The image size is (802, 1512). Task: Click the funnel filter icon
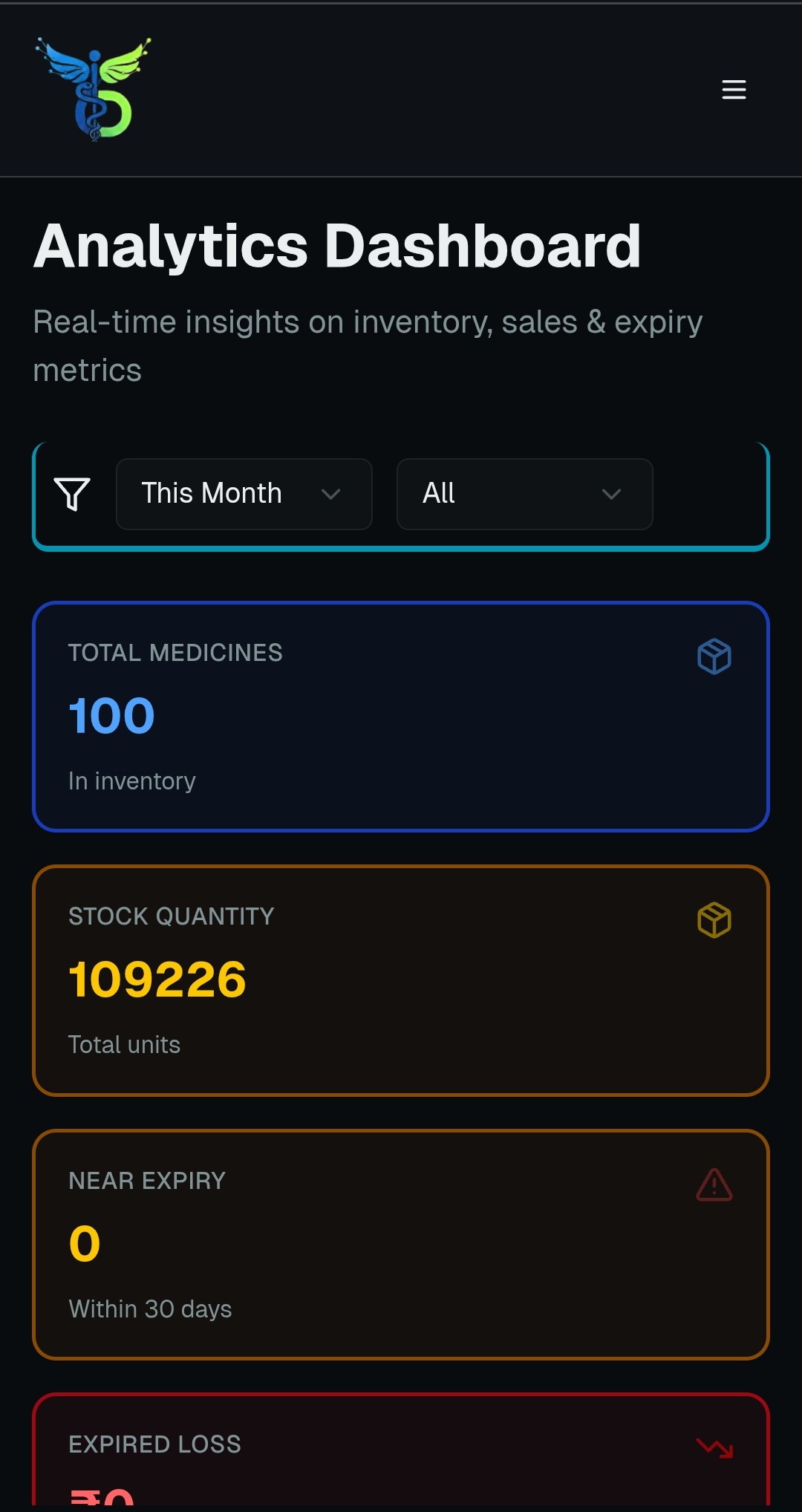72,494
